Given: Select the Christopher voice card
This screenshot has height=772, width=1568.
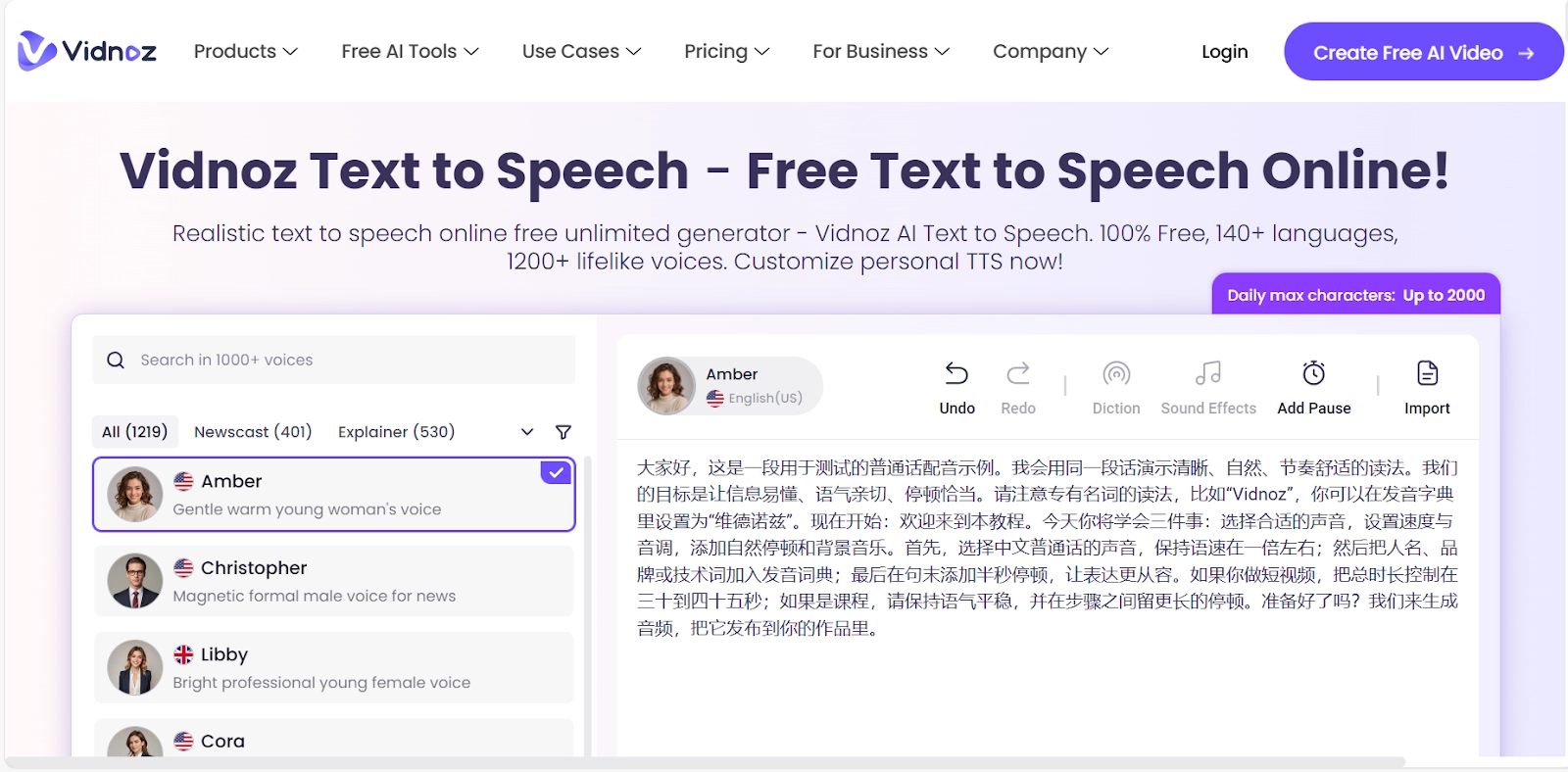Looking at the screenshot, I should coord(334,581).
